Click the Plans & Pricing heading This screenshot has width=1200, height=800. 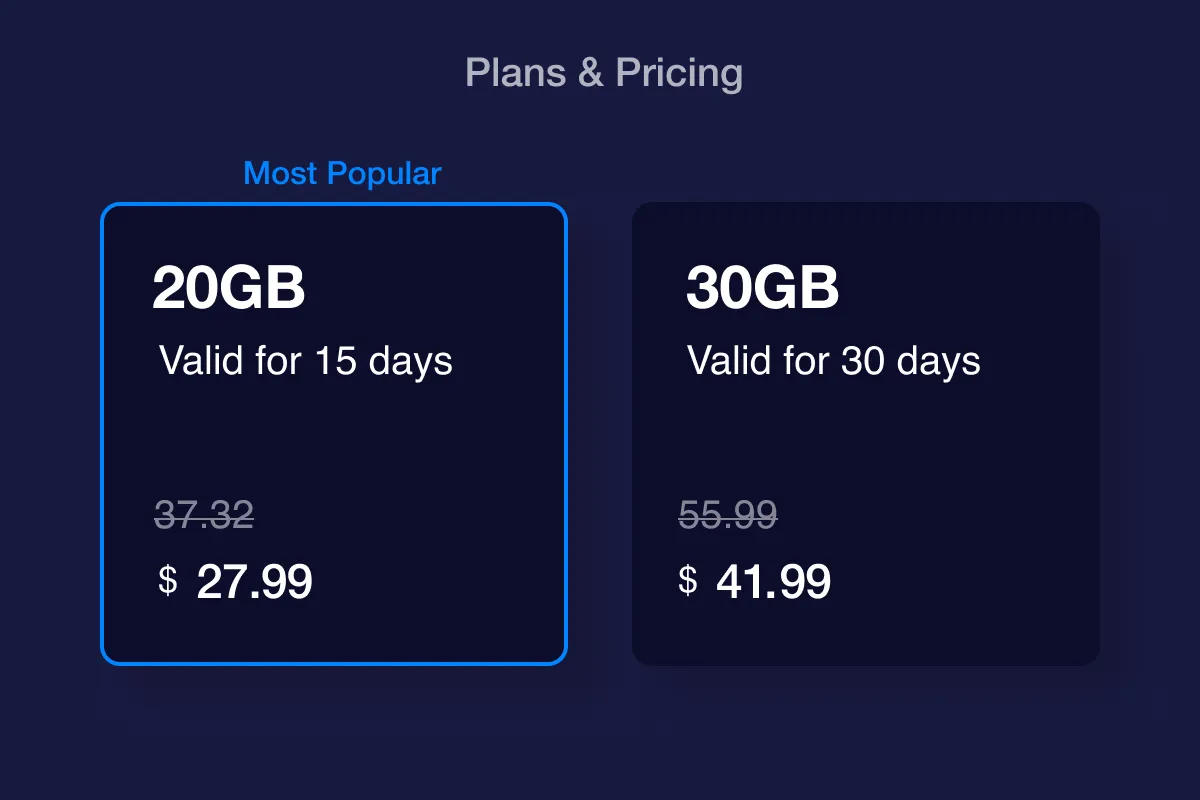604,73
